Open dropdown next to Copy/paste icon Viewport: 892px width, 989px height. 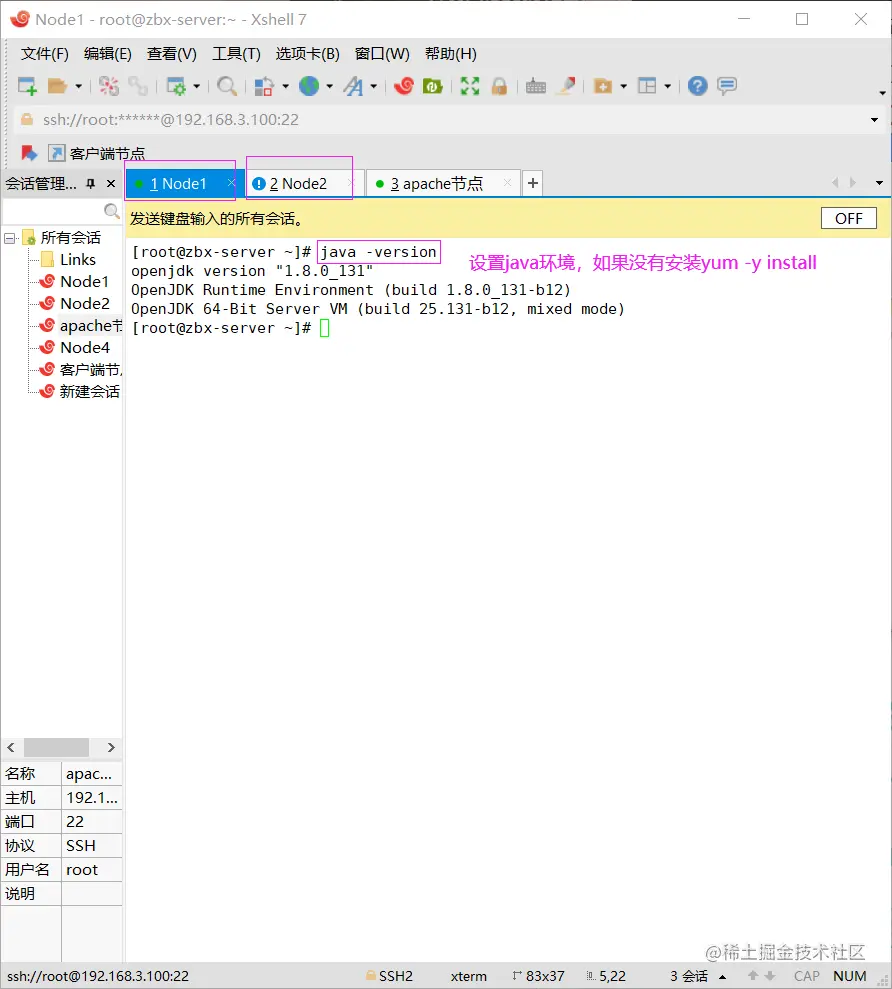pyautogui.click(x=285, y=86)
